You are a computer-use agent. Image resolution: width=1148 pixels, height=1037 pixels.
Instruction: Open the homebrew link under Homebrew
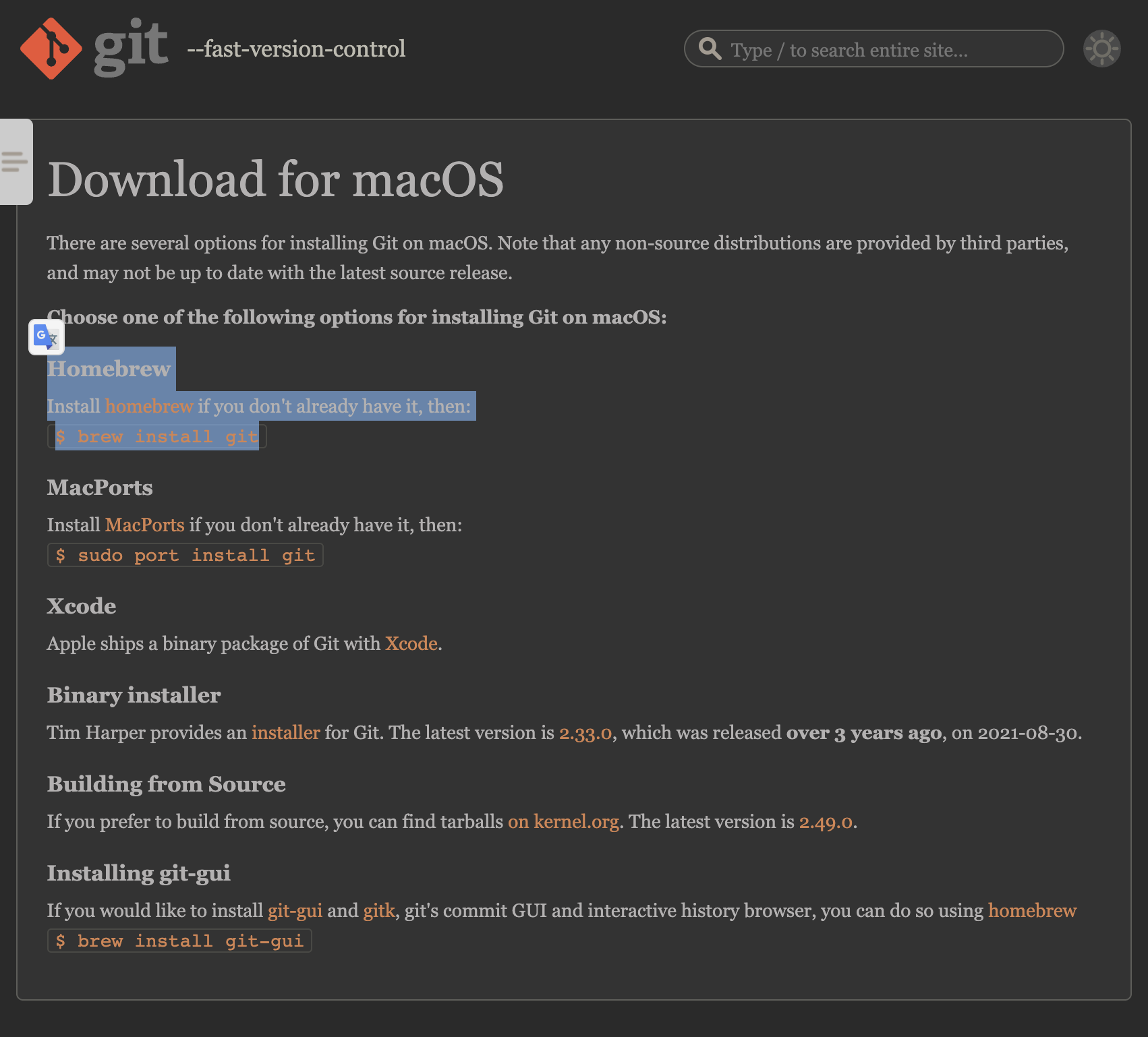click(x=149, y=406)
